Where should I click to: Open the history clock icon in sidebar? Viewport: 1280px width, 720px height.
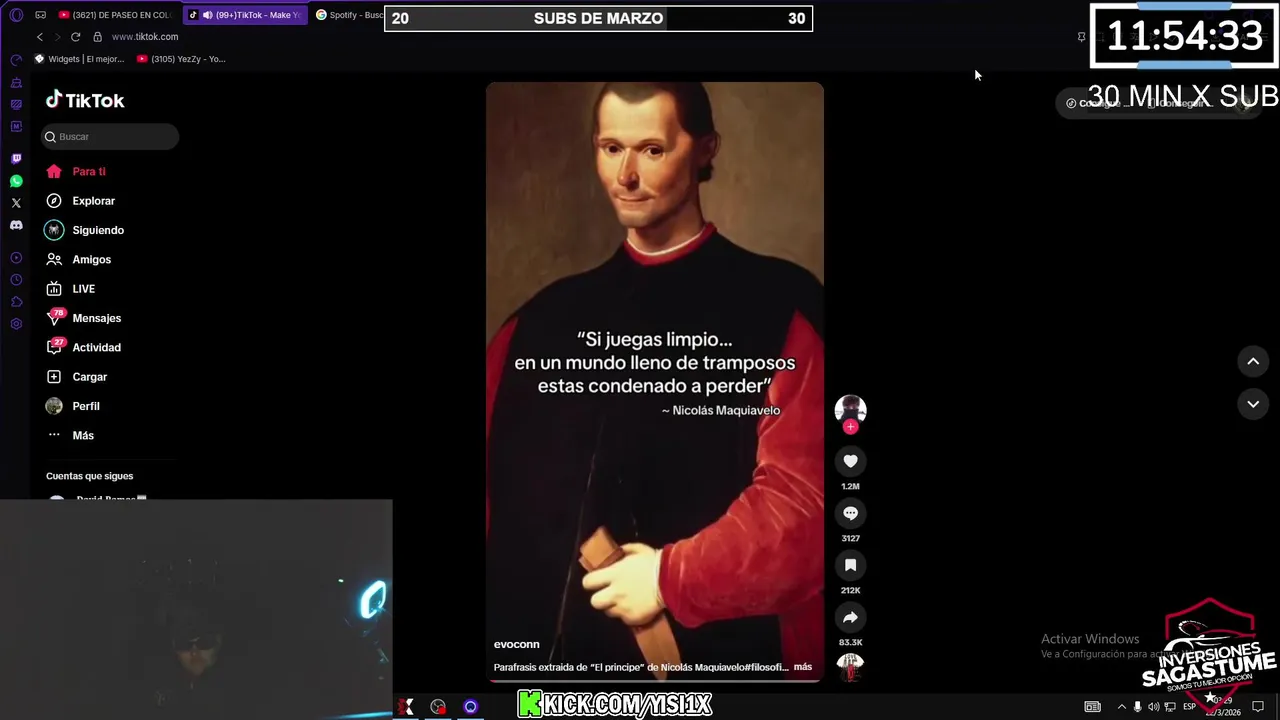(16, 280)
